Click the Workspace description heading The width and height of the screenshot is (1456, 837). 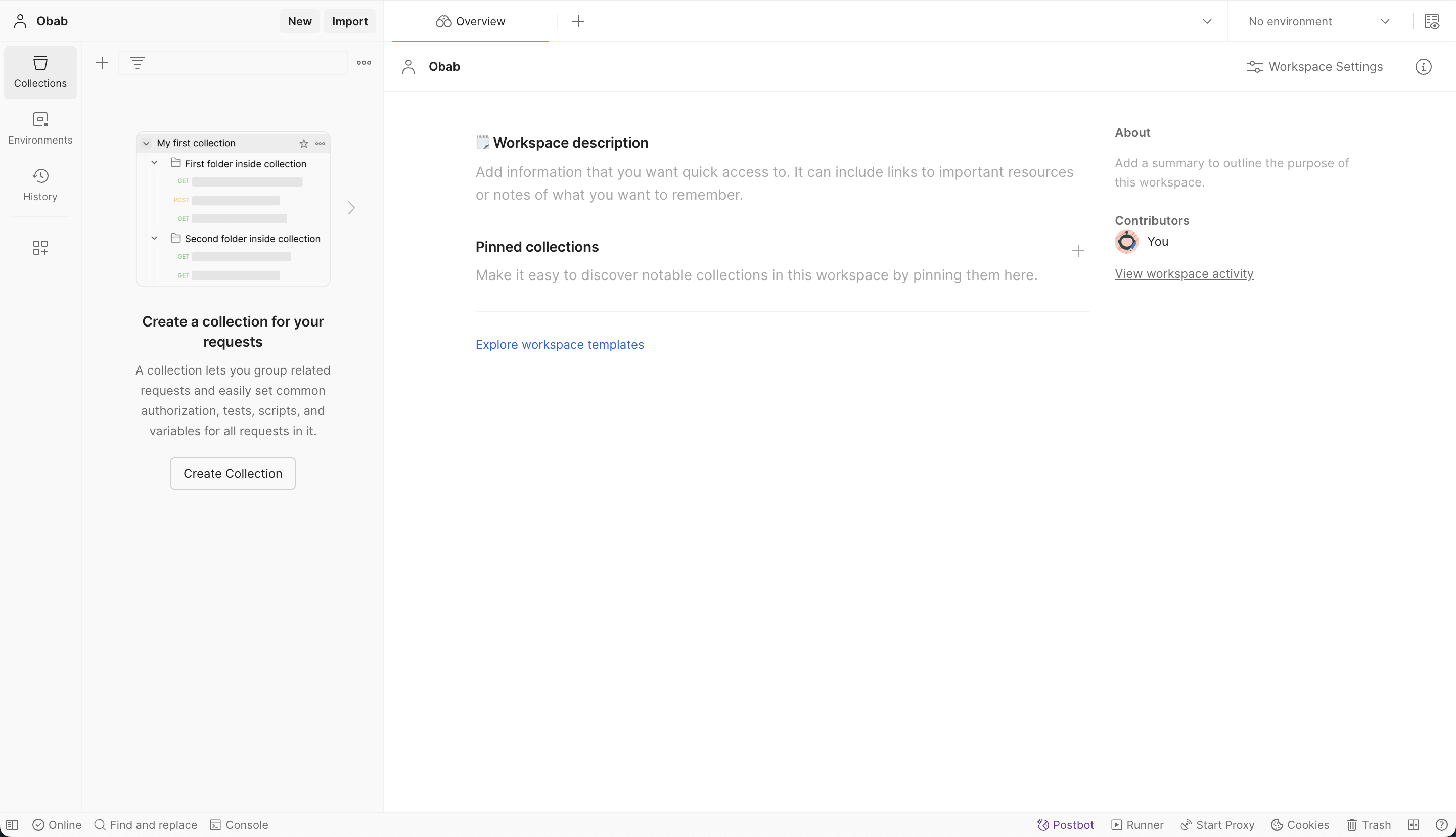(x=570, y=143)
